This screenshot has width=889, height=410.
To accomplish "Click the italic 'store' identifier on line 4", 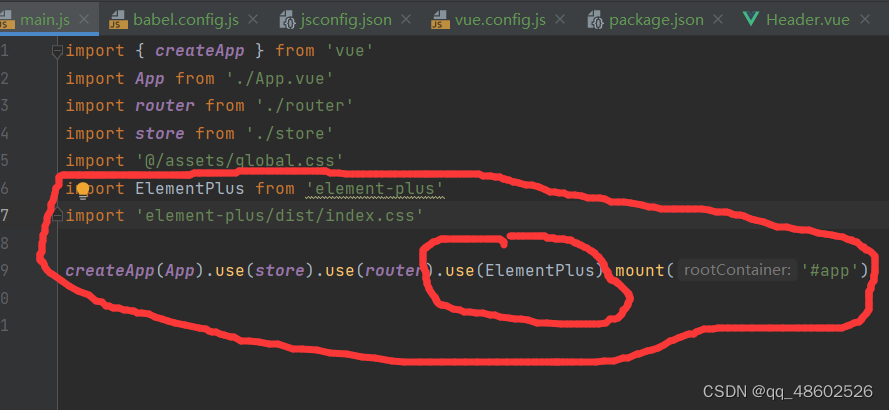I will [x=159, y=133].
